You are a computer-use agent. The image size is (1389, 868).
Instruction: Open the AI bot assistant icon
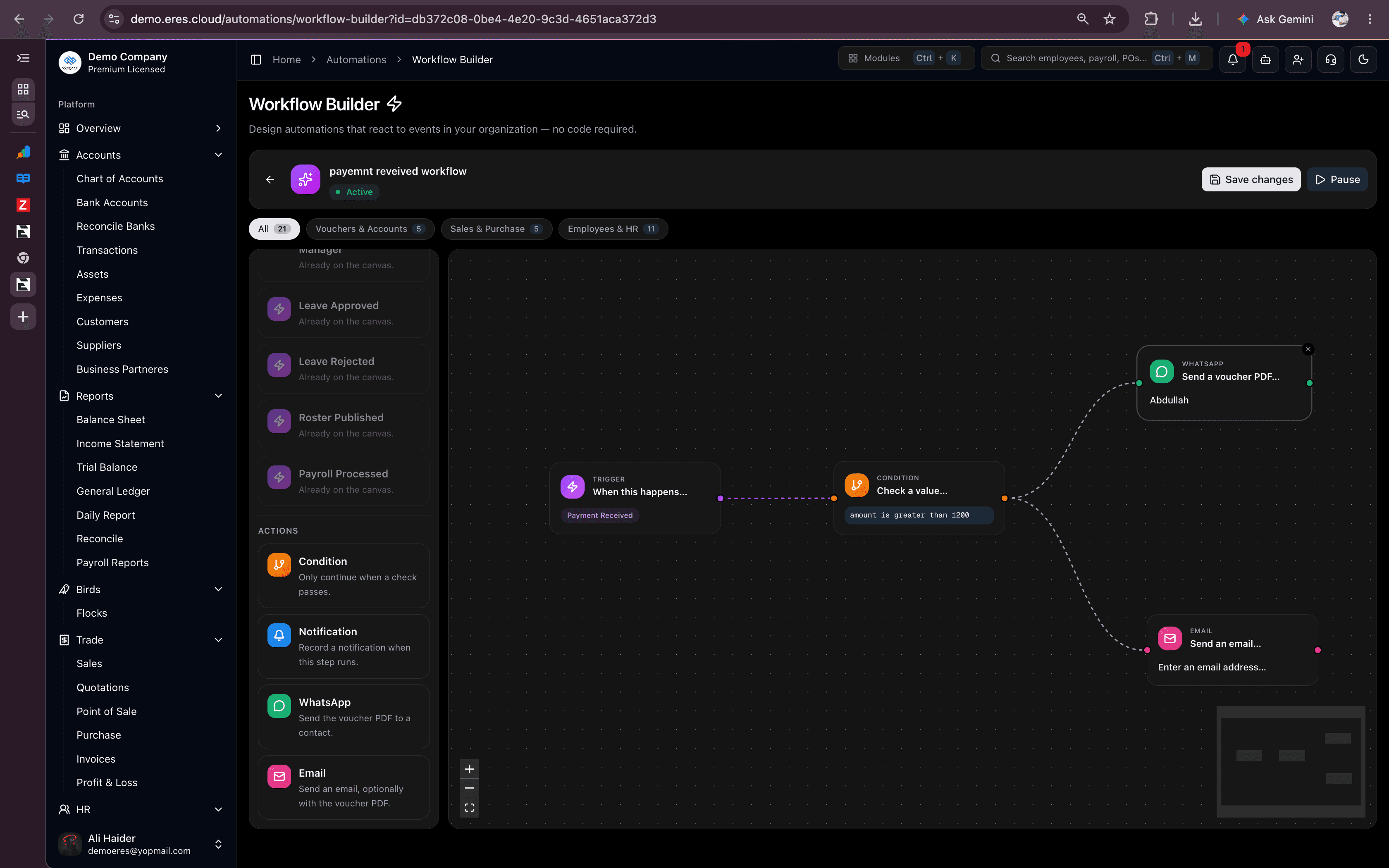point(1265,59)
